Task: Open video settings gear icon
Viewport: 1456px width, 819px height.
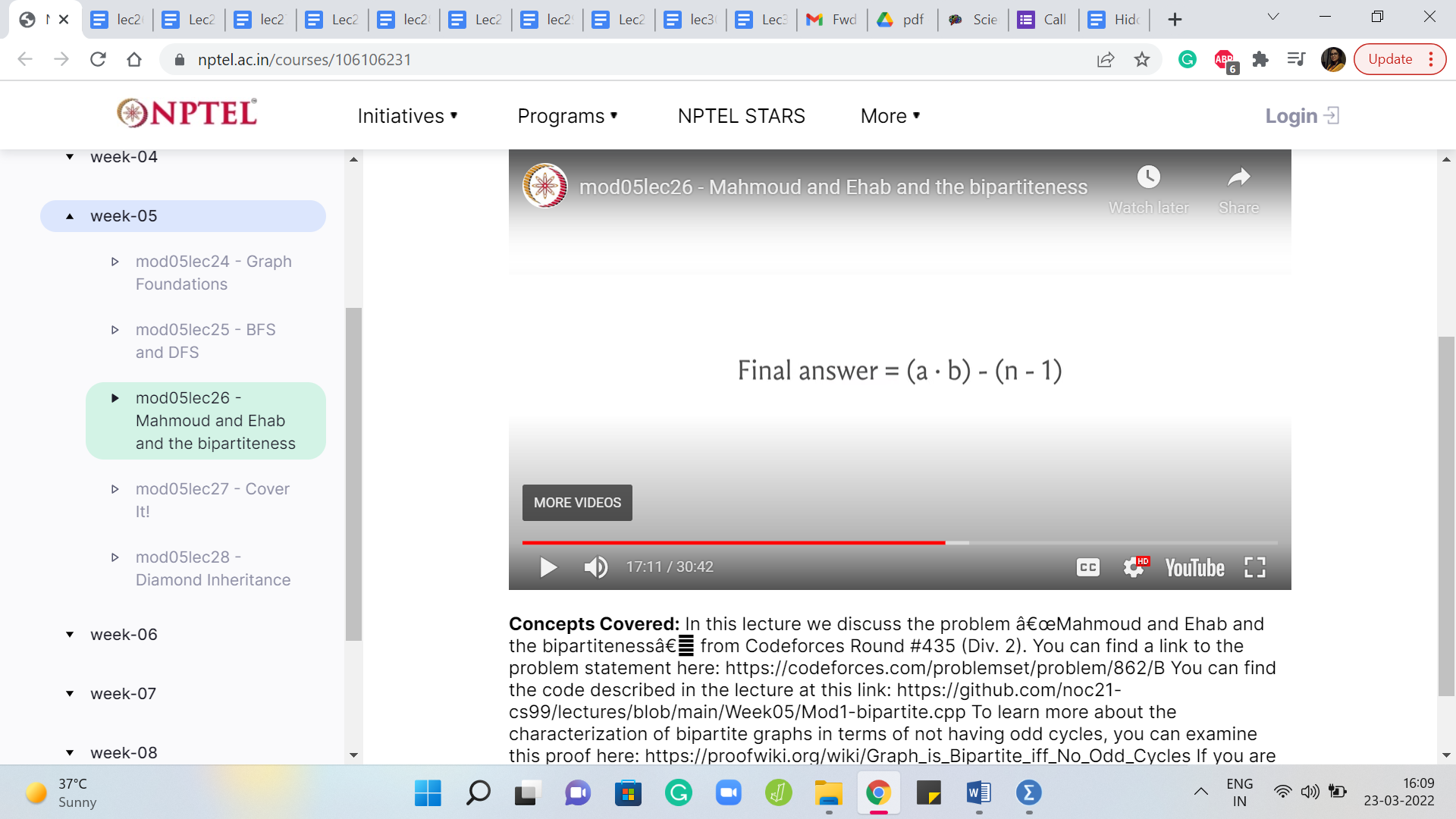Action: click(x=1134, y=567)
